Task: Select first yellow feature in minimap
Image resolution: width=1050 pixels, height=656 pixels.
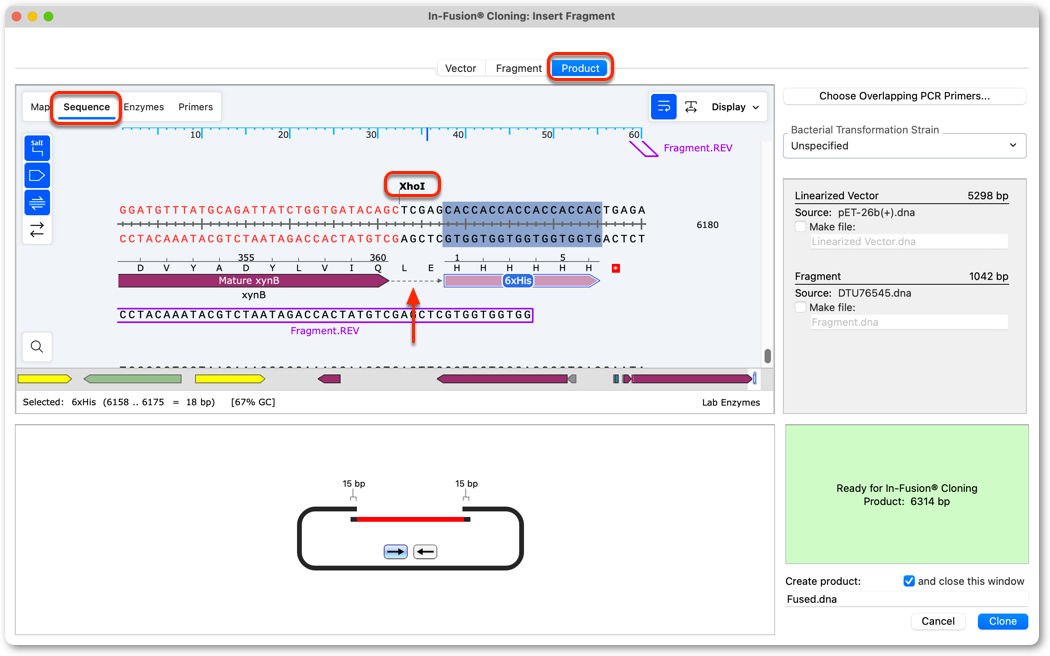Action: [x=44, y=379]
